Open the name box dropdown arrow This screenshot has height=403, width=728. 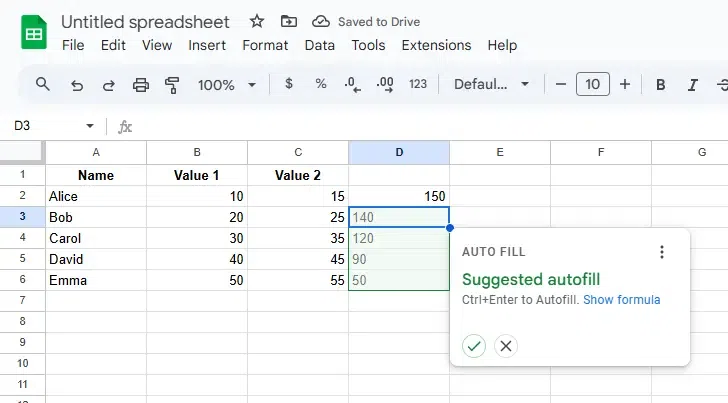(x=90, y=126)
